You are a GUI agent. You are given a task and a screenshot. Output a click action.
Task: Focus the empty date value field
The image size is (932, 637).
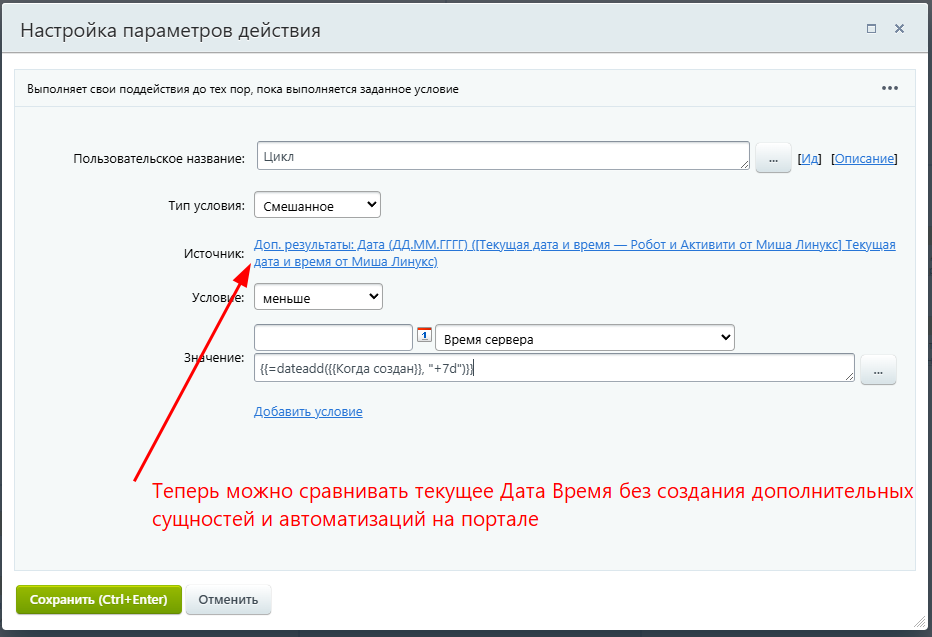click(333, 338)
